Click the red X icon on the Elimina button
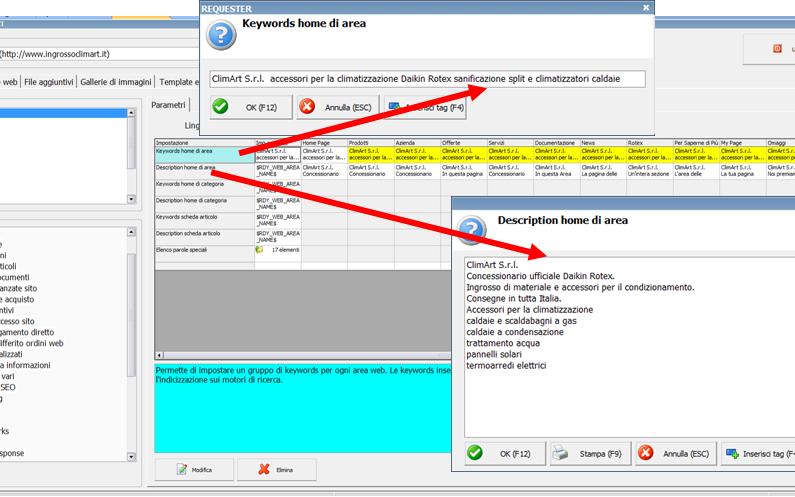This screenshot has height=497, width=795. 264,470
